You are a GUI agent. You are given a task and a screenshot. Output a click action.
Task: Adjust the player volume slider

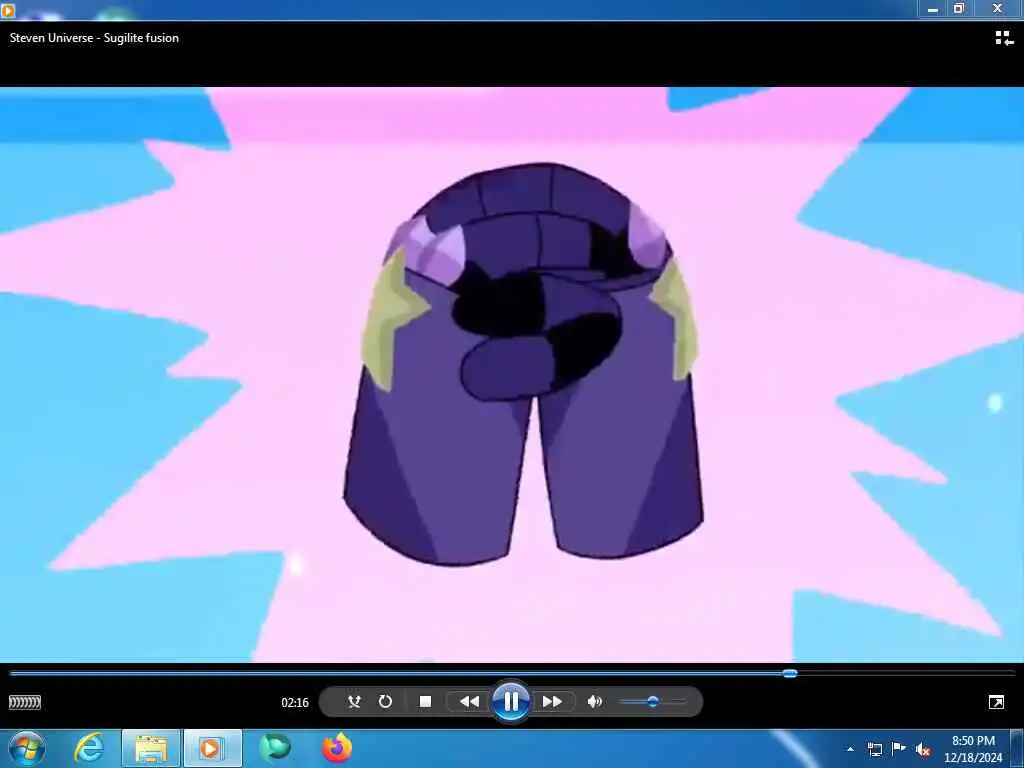coord(652,701)
